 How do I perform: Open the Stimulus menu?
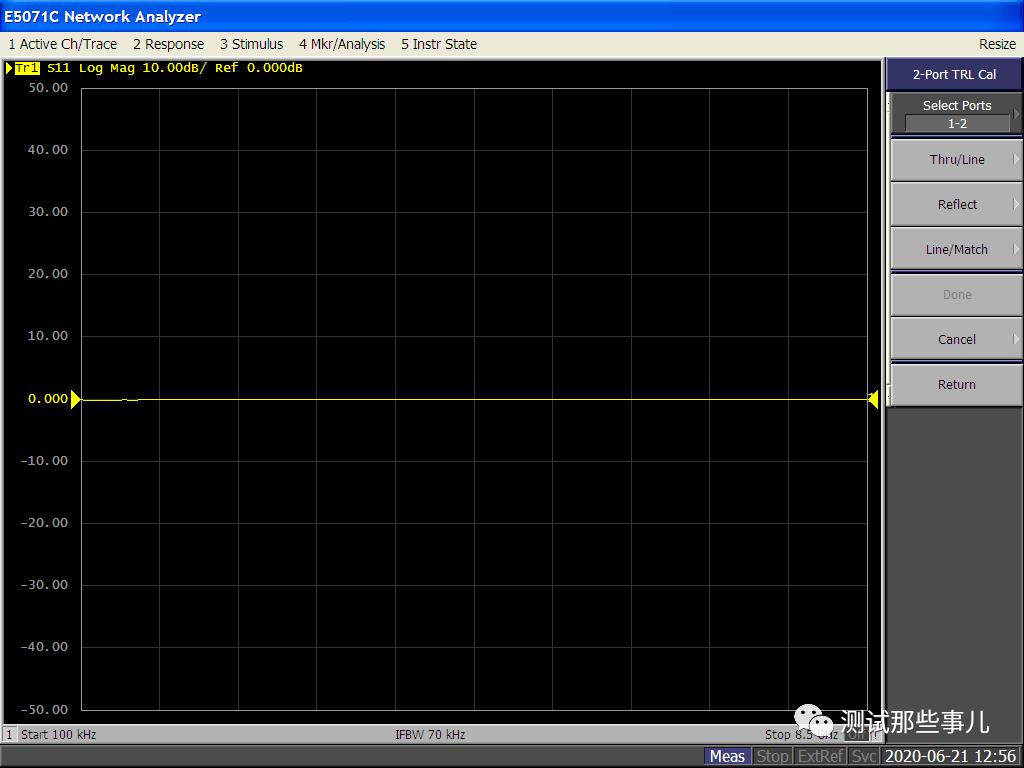pos(251,44)
